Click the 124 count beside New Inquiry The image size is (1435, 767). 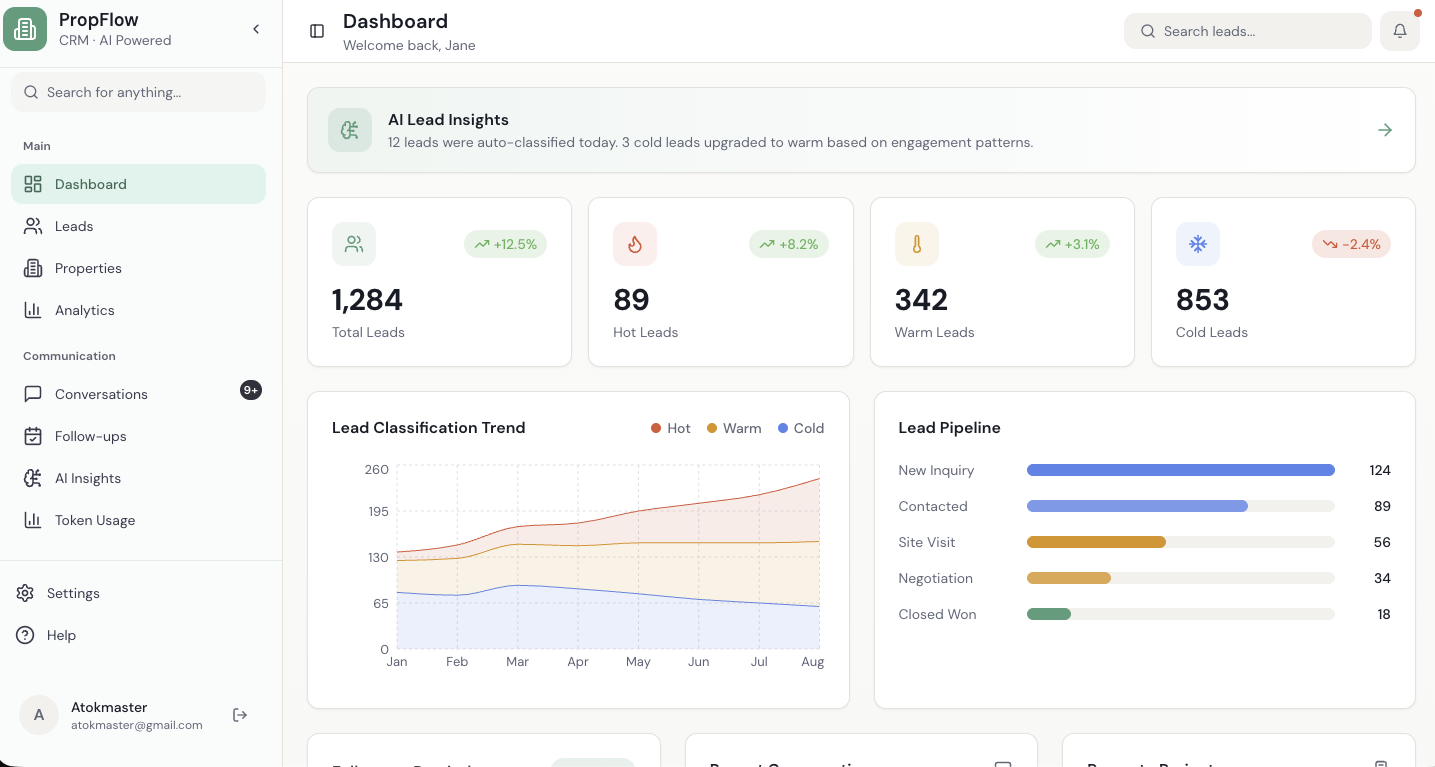(1380, 470)
